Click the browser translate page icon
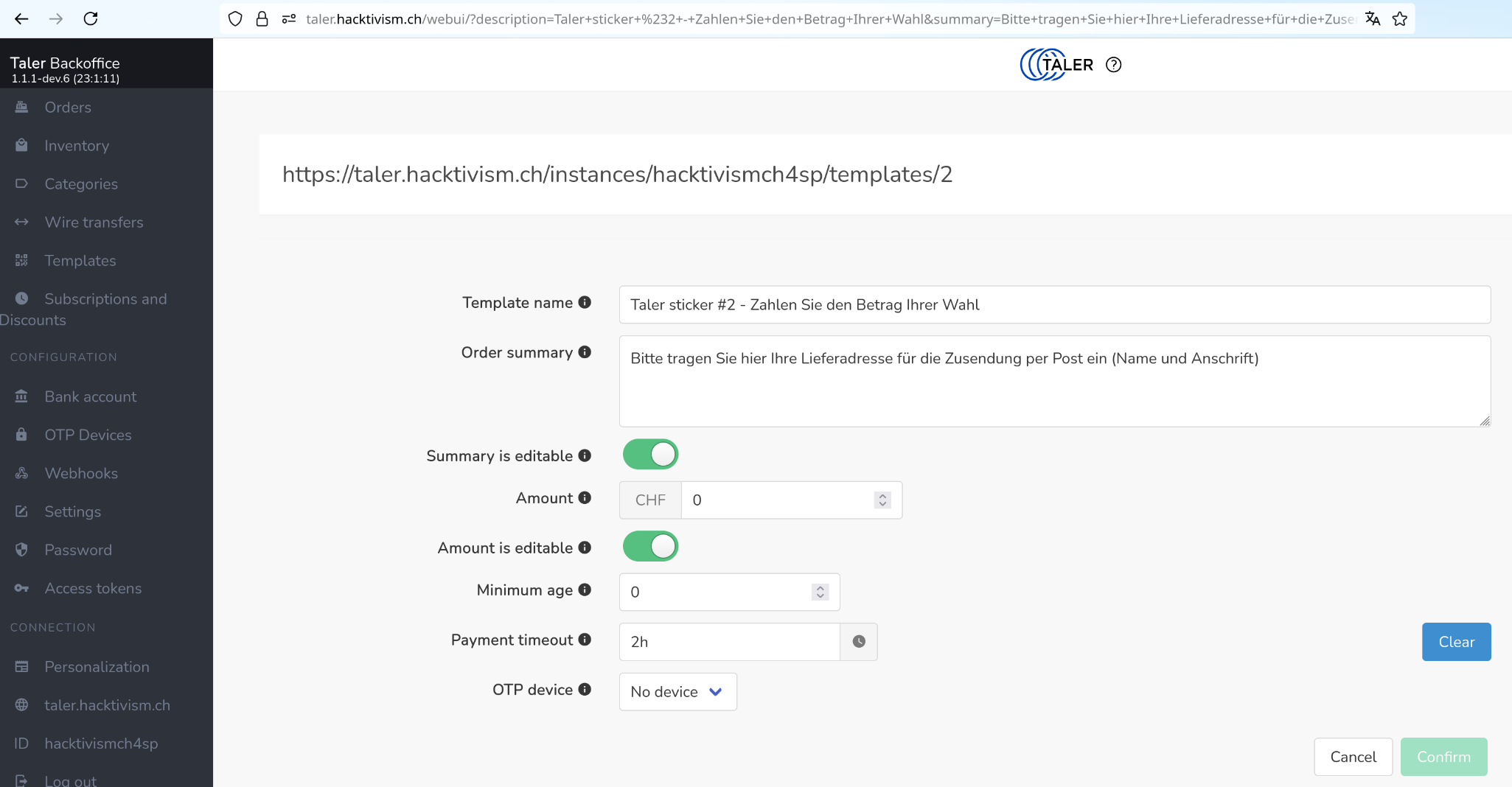 point(1372,18)
